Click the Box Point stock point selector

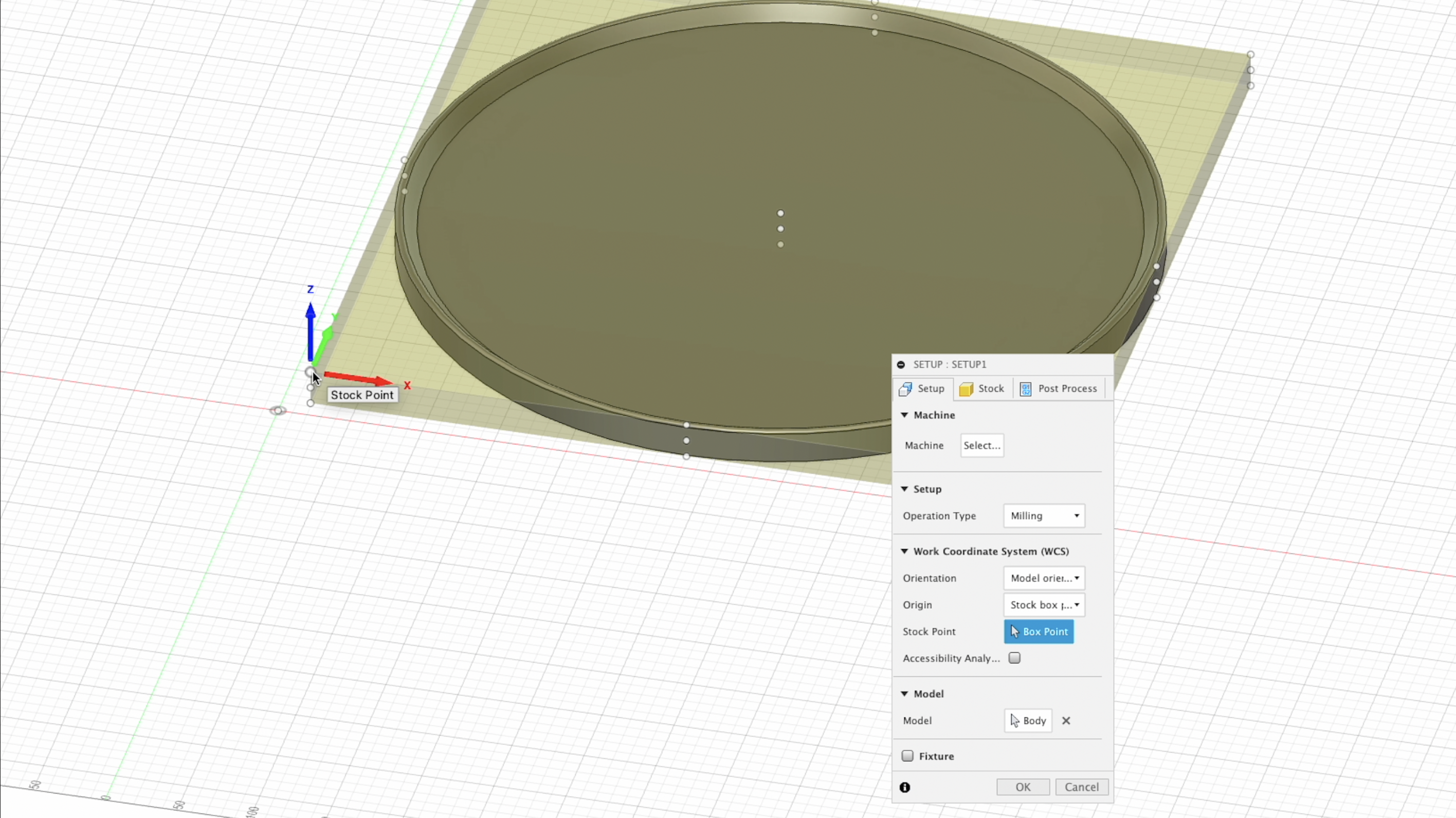(x=1039, y=631)
